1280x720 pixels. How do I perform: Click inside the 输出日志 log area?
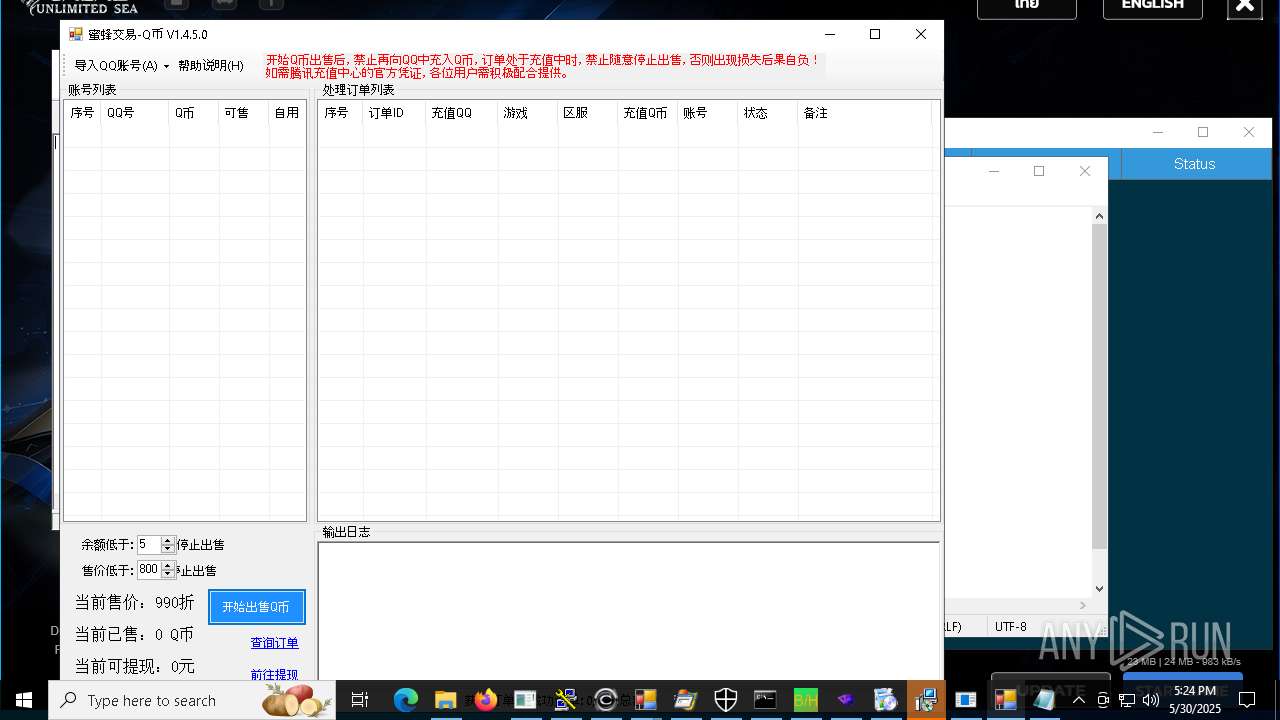(628, 612)
